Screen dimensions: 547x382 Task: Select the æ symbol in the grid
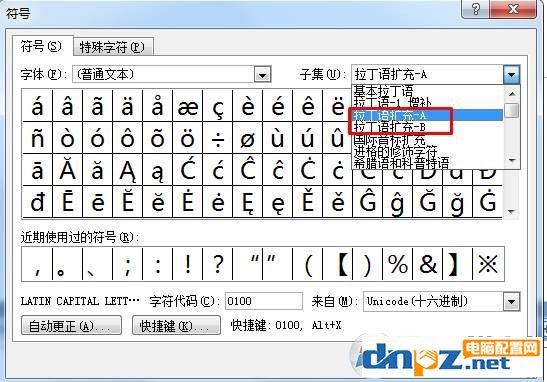[x=188, y=106]
